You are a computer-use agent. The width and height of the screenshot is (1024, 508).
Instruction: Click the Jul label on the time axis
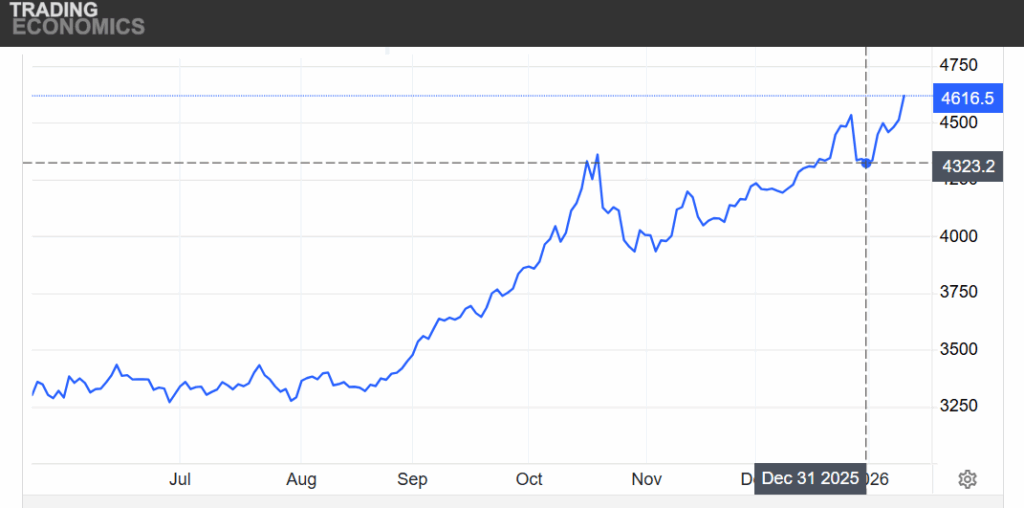coord(180,479)
